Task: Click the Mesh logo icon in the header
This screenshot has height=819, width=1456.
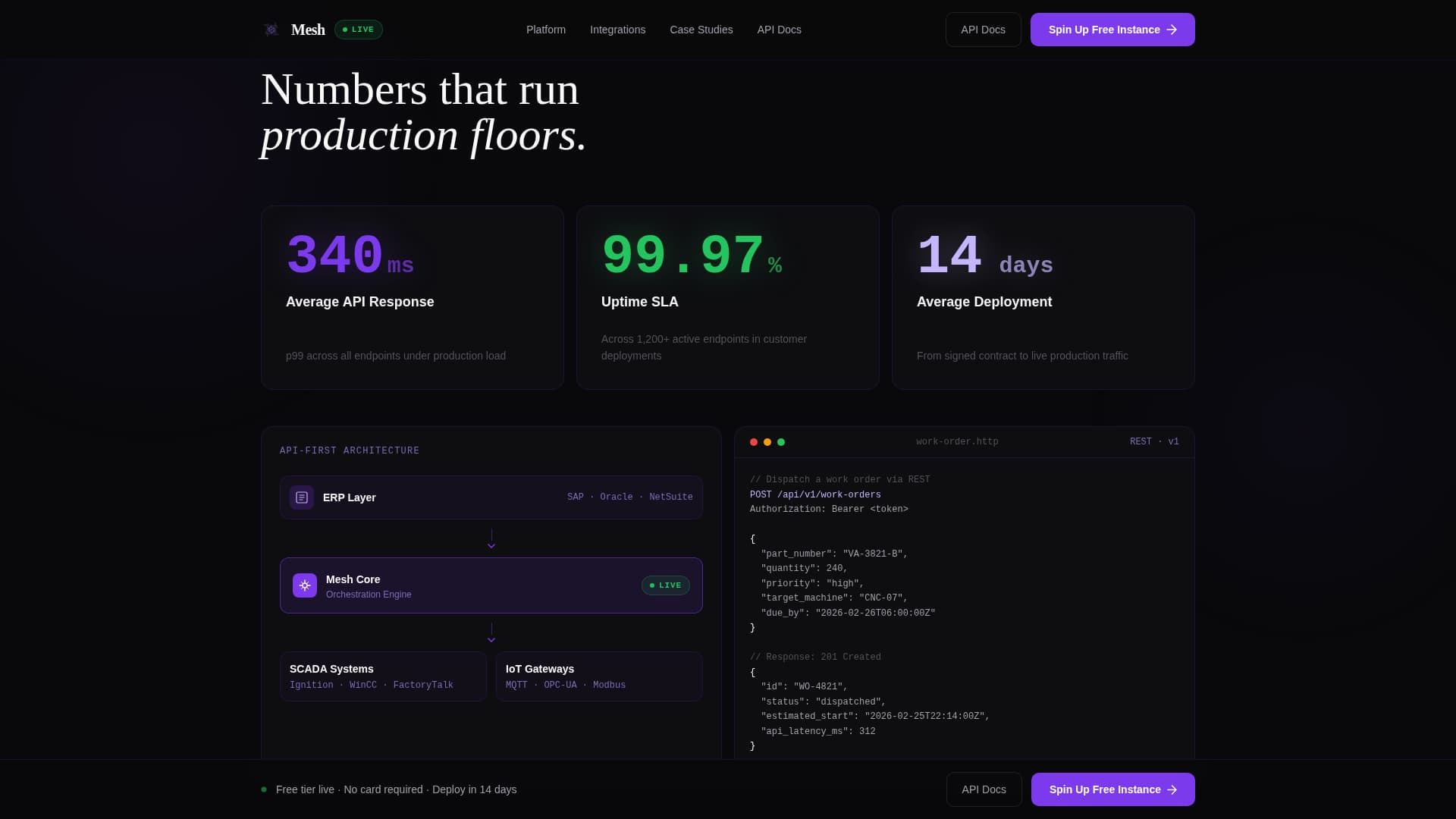Action: click(271, 30)
